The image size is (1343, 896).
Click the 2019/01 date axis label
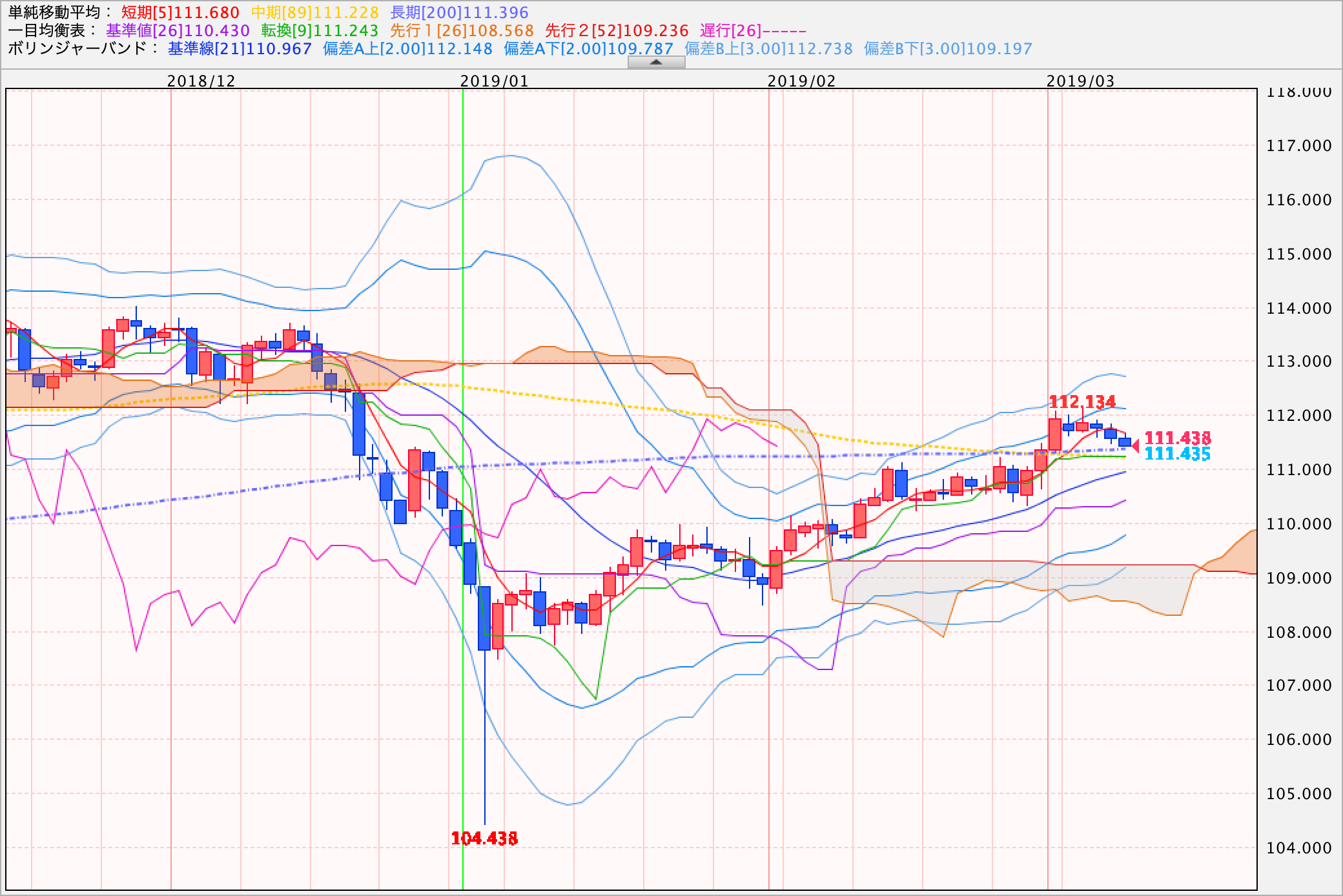pos(494,81)
